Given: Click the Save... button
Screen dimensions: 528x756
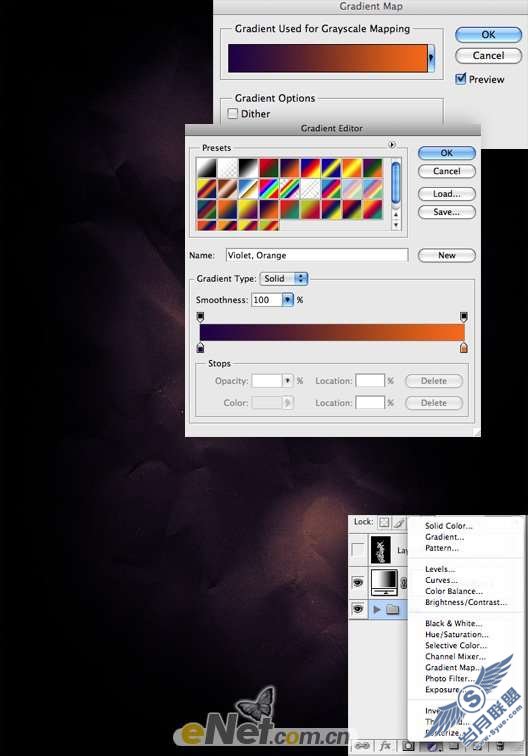Looking at the screenshot, I should 447,212.
